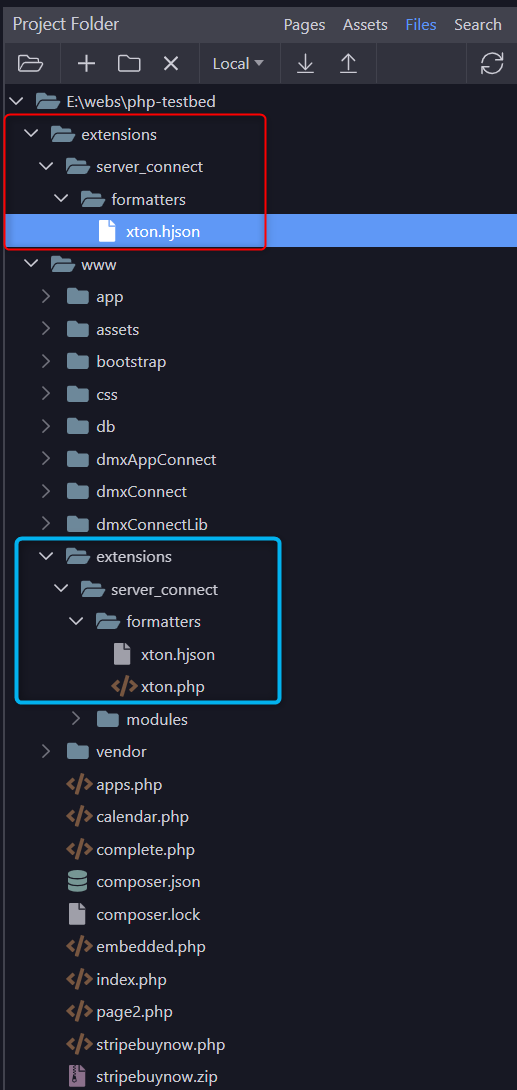
Task: Click the new file plus icon
Action: pyautogui.click(x=86, y=64)
